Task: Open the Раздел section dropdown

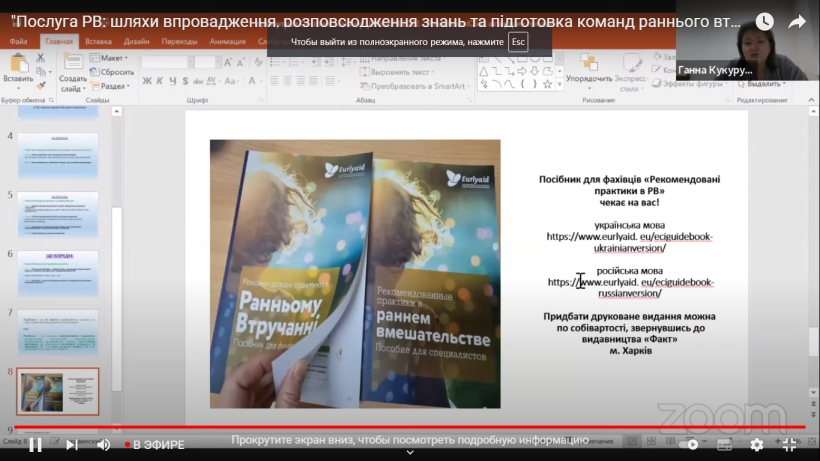Action: [110, 86]
